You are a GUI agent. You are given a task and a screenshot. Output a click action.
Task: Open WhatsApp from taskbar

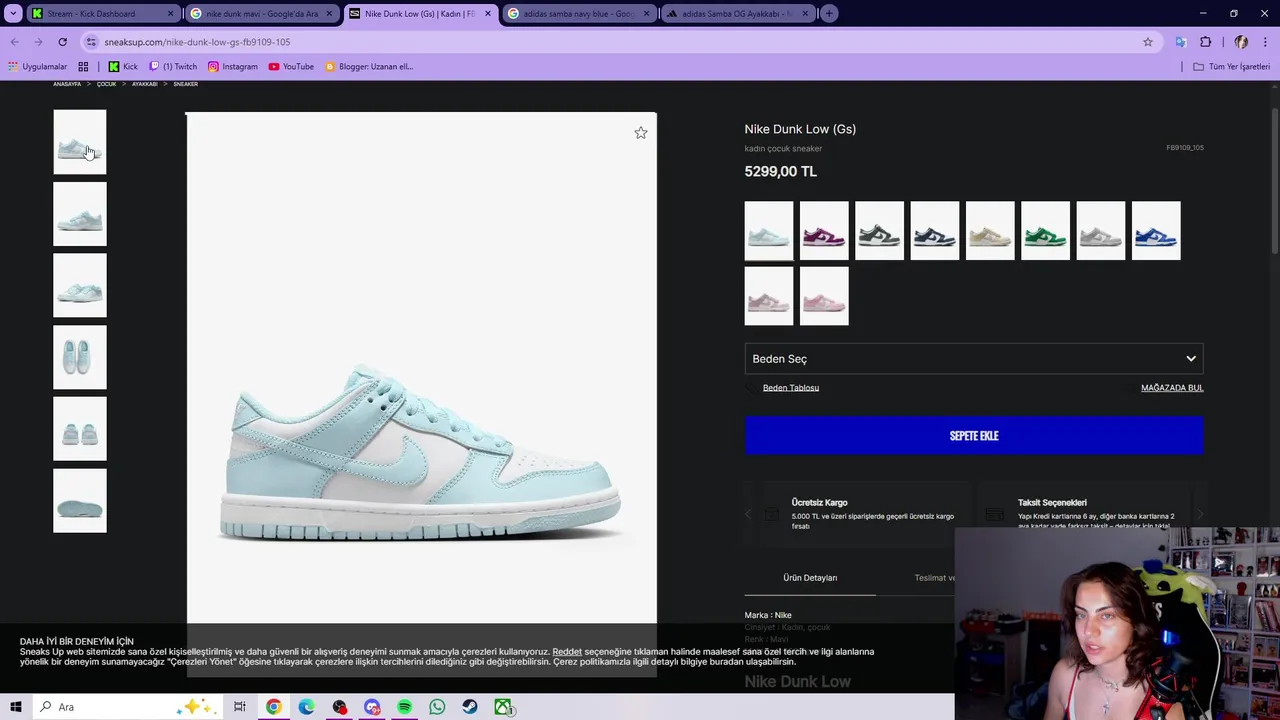coord(437,707)
